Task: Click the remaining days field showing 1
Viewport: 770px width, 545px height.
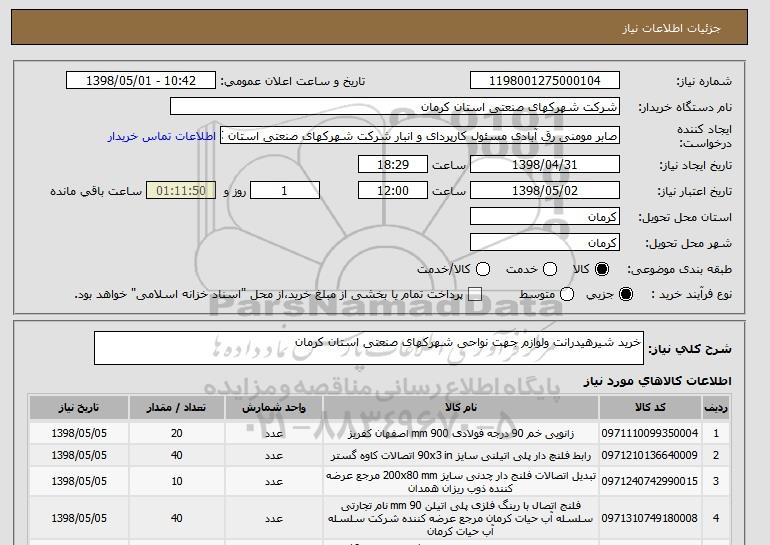Action: 285,191
